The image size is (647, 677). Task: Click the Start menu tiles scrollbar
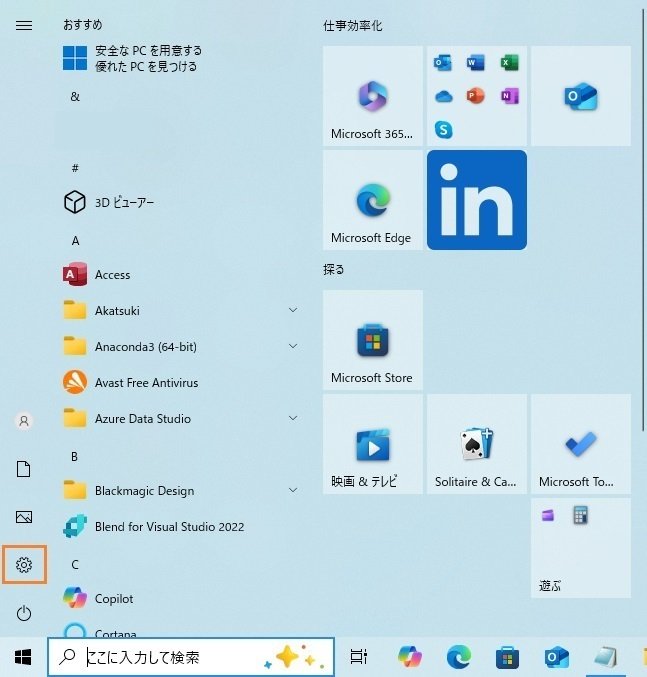(x=643, y=220)
